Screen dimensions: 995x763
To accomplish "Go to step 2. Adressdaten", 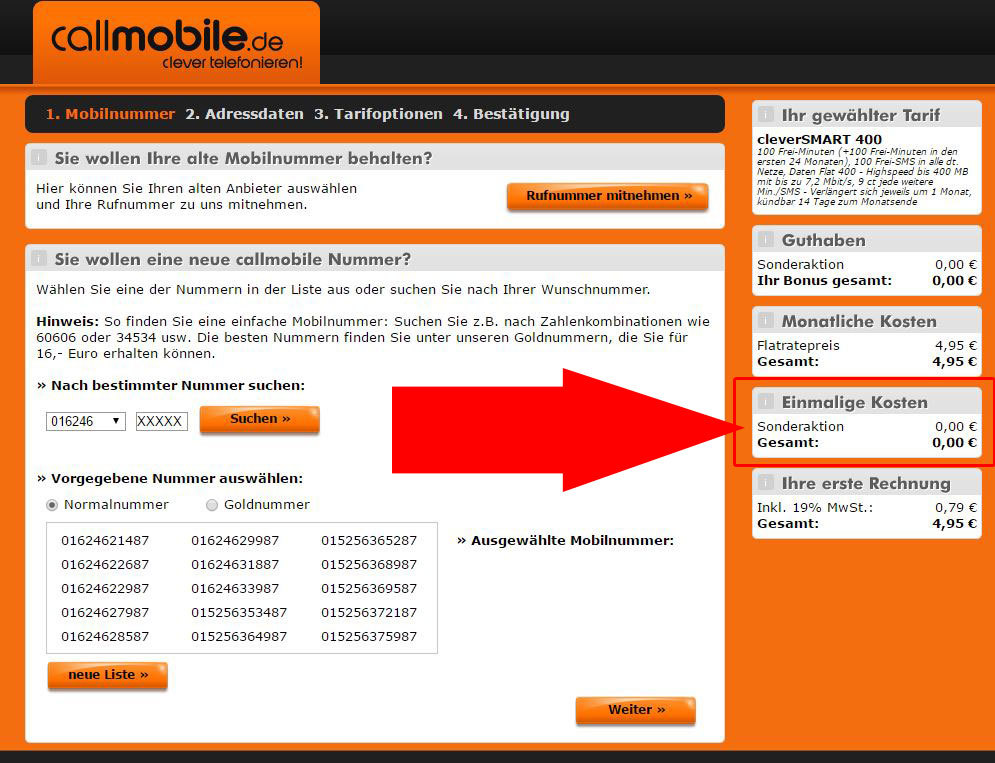I will click(244, 114).
